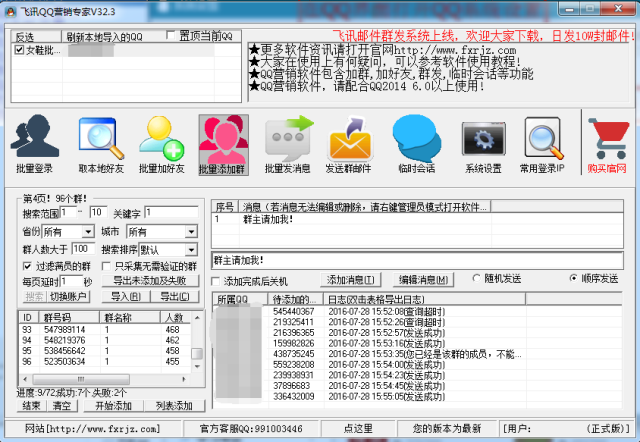Click the 结束 stop button
The height and width of the screenshot is (442, 640).
(31, 406)
